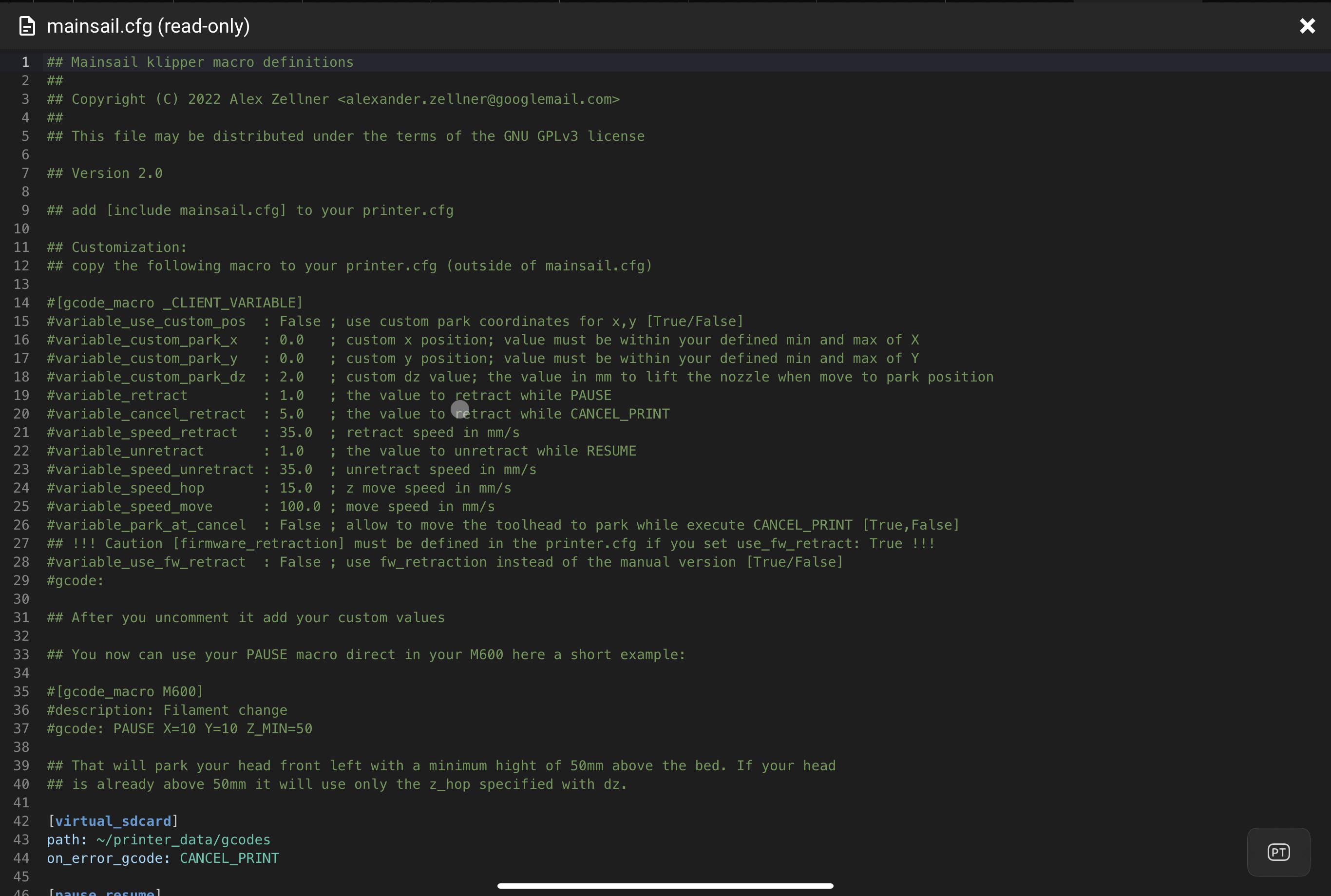This screenshot has height=896, width=1331.
Task: Place cursor on the [virtual_sdcard] section header
Action: [x=113, y=821]
